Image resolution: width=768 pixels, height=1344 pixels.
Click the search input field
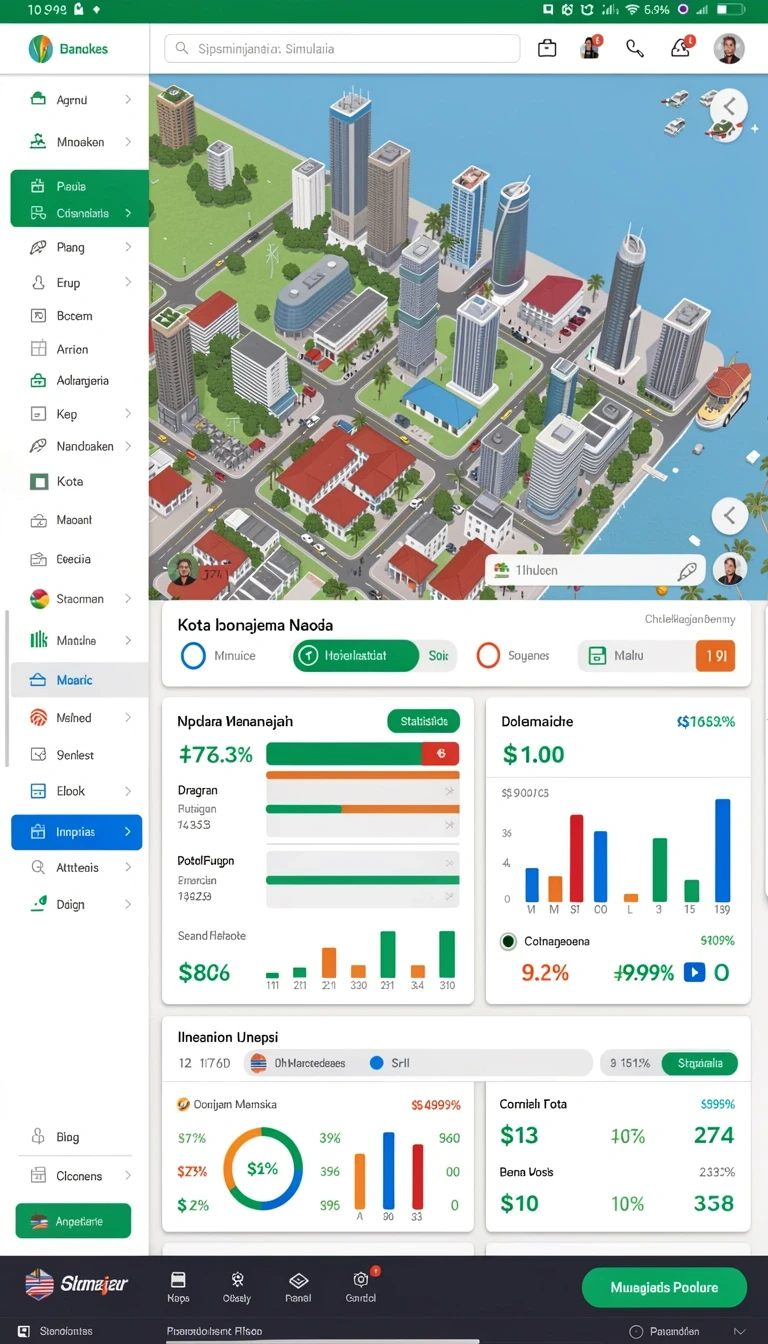[x=342, y=48]
